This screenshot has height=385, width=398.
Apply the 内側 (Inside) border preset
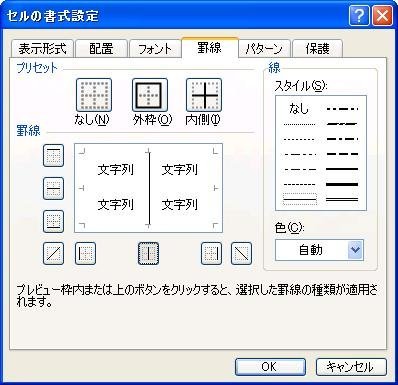click(x=204, y=95)
